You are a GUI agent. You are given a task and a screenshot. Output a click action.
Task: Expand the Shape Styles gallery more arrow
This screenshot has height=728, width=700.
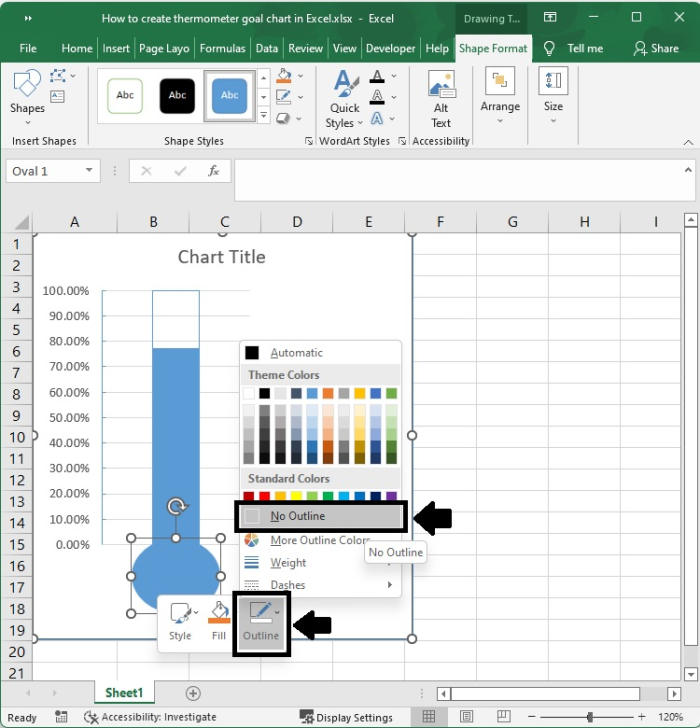tap(263, 116)
